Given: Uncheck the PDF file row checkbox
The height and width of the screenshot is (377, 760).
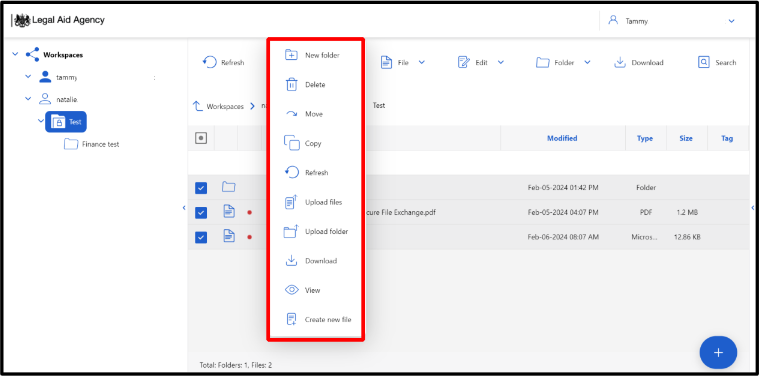Looking at the screenshot, I should coord(201,212).
